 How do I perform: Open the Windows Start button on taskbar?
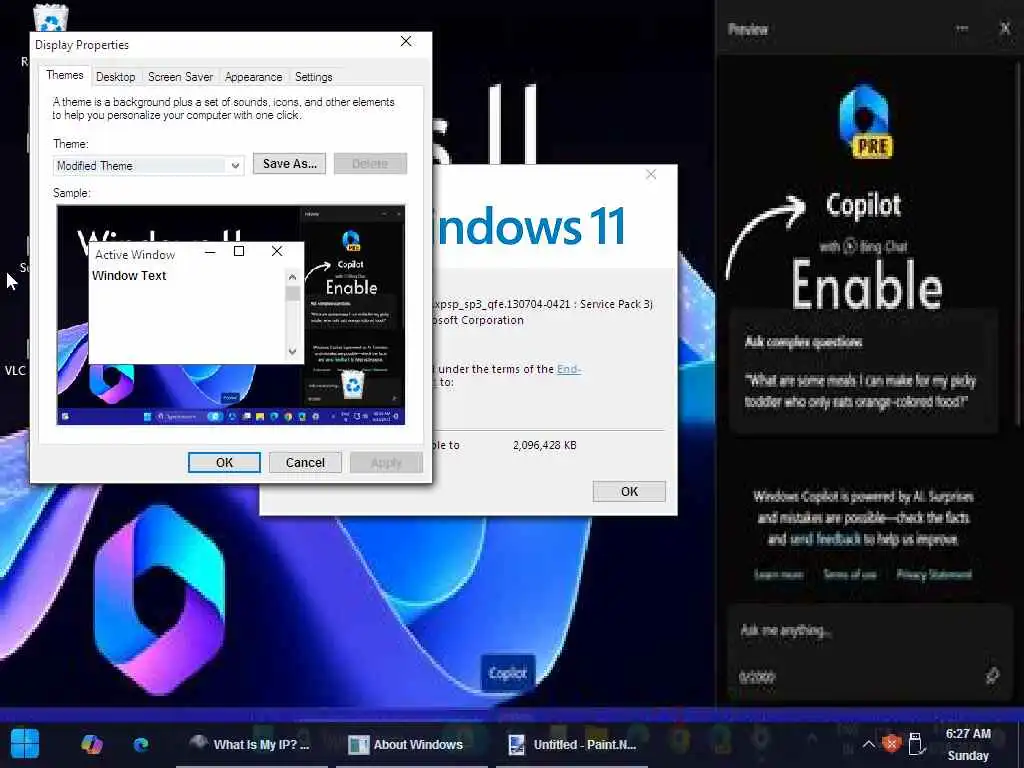(x=25, y=744)
